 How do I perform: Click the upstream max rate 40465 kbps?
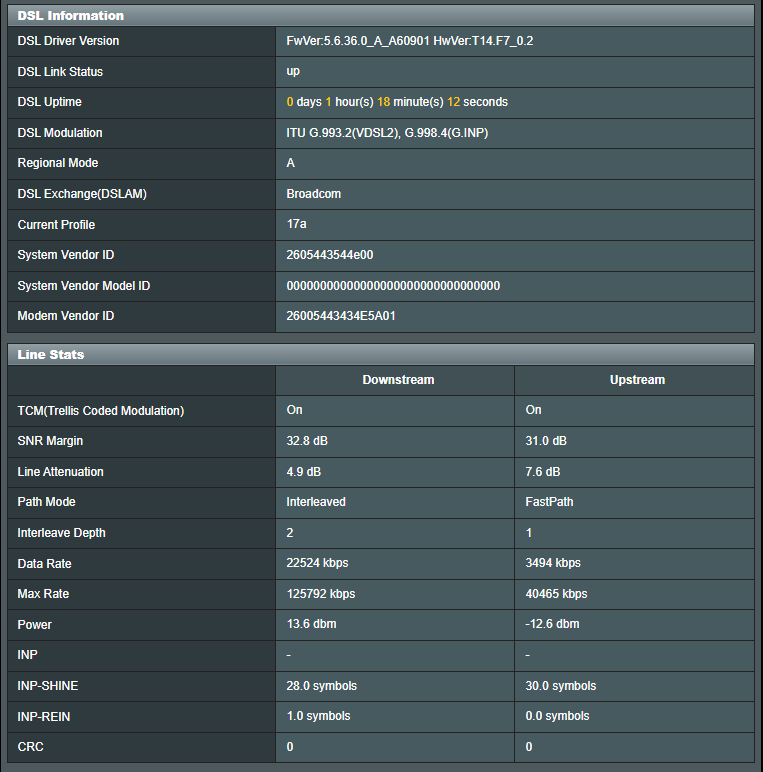point(556,594)
